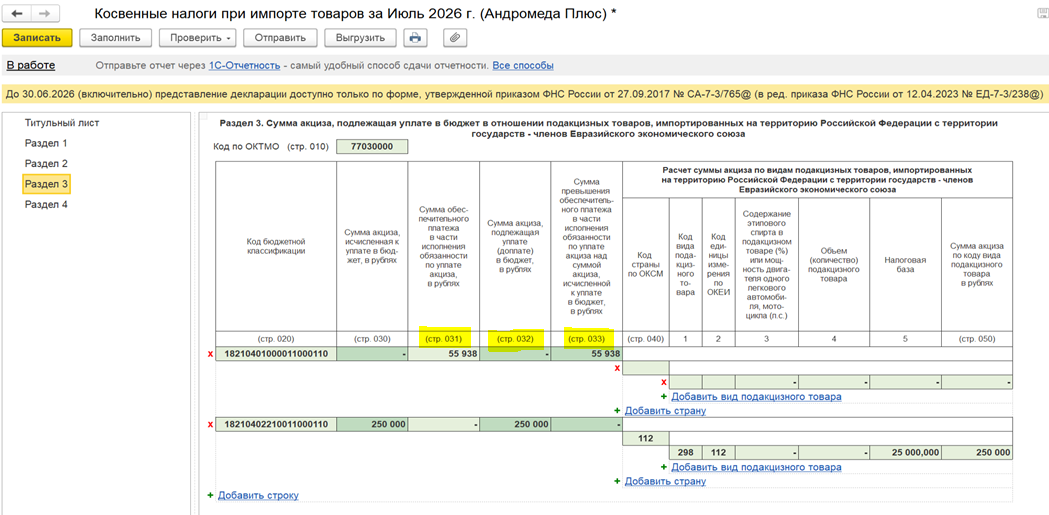The height and width of the screenshot is (515, 1049).
Task: Click the highlighted (стр. 031) header label
Action: point(444,339)
